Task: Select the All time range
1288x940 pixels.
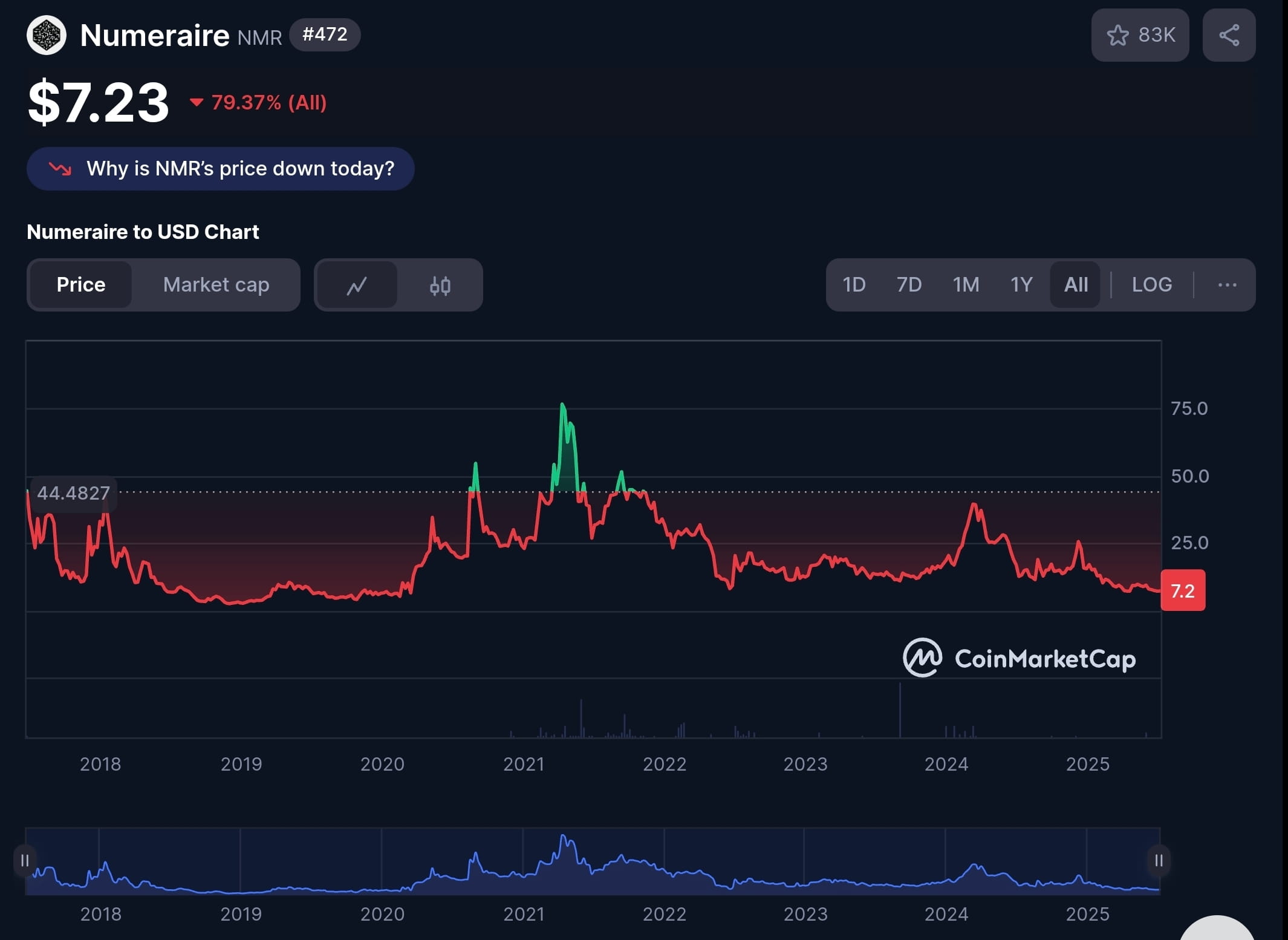Action: tap(1076, 284)
